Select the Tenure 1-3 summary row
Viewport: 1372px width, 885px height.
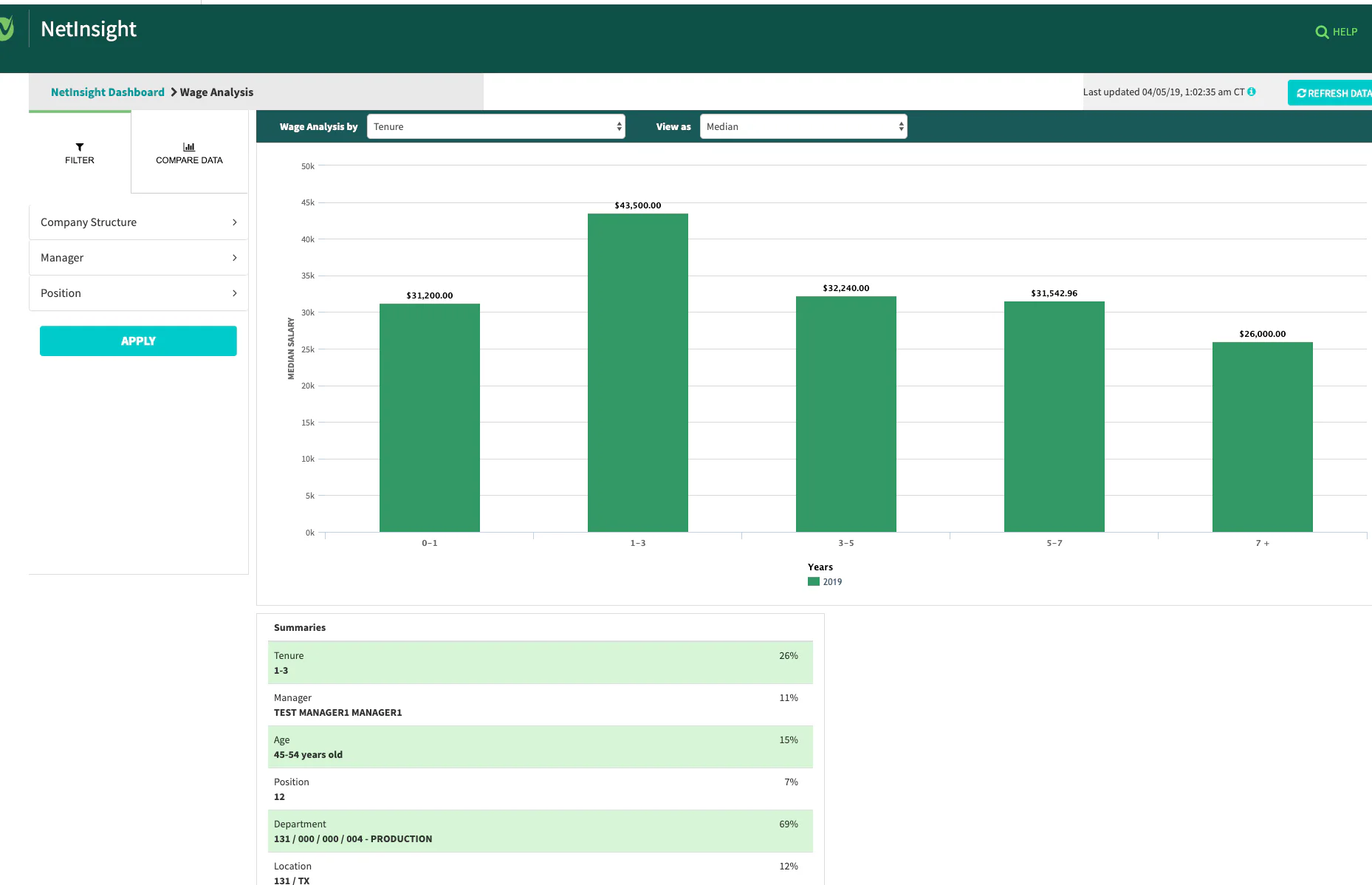(x=541, y=663)
